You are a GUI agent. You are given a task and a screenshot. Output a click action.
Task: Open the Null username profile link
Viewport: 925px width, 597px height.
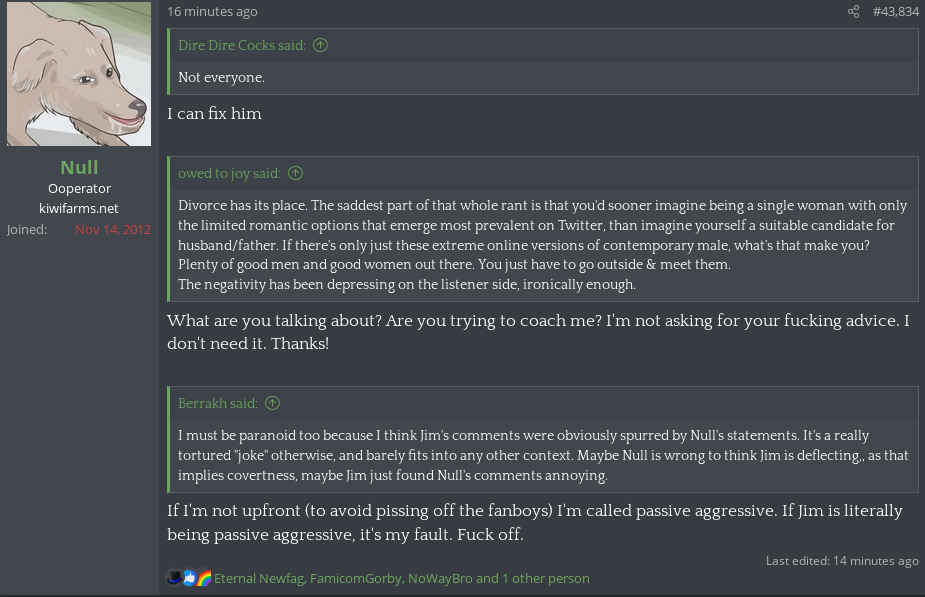coord(79,167)
